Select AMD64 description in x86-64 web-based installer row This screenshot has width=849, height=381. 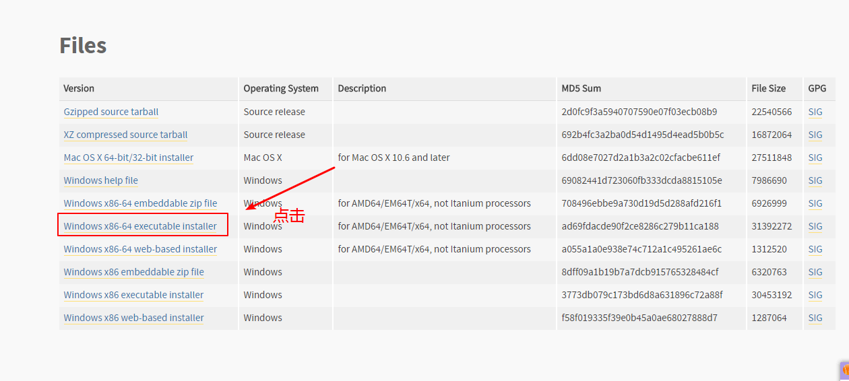[434, 249]
